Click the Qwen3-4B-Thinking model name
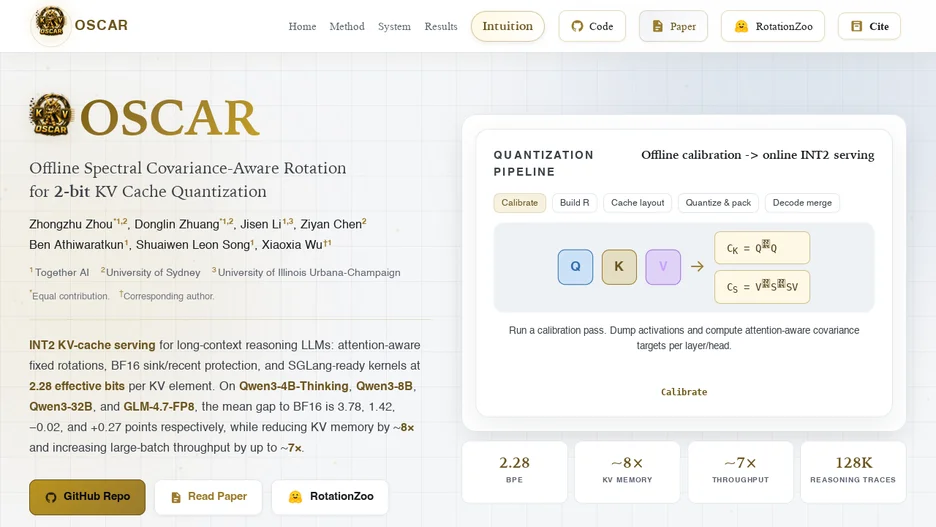This screenshot has height=527, width=936. click(x=294, y=386)
